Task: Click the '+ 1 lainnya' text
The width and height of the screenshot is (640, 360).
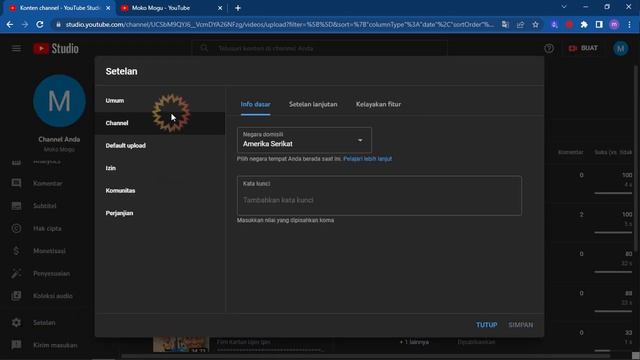Action: 414,342
